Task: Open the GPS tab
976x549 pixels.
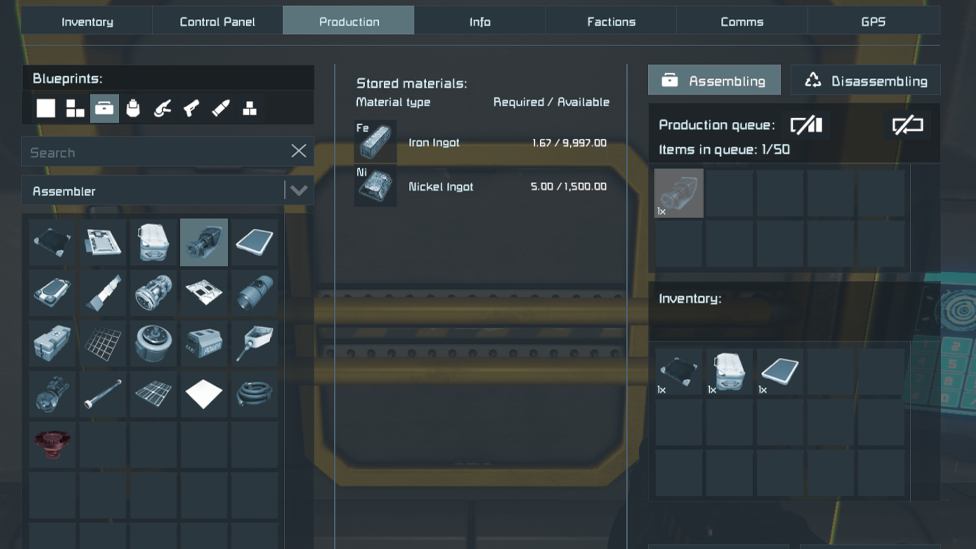Action: pyautogui.click(x=873, y=21)
